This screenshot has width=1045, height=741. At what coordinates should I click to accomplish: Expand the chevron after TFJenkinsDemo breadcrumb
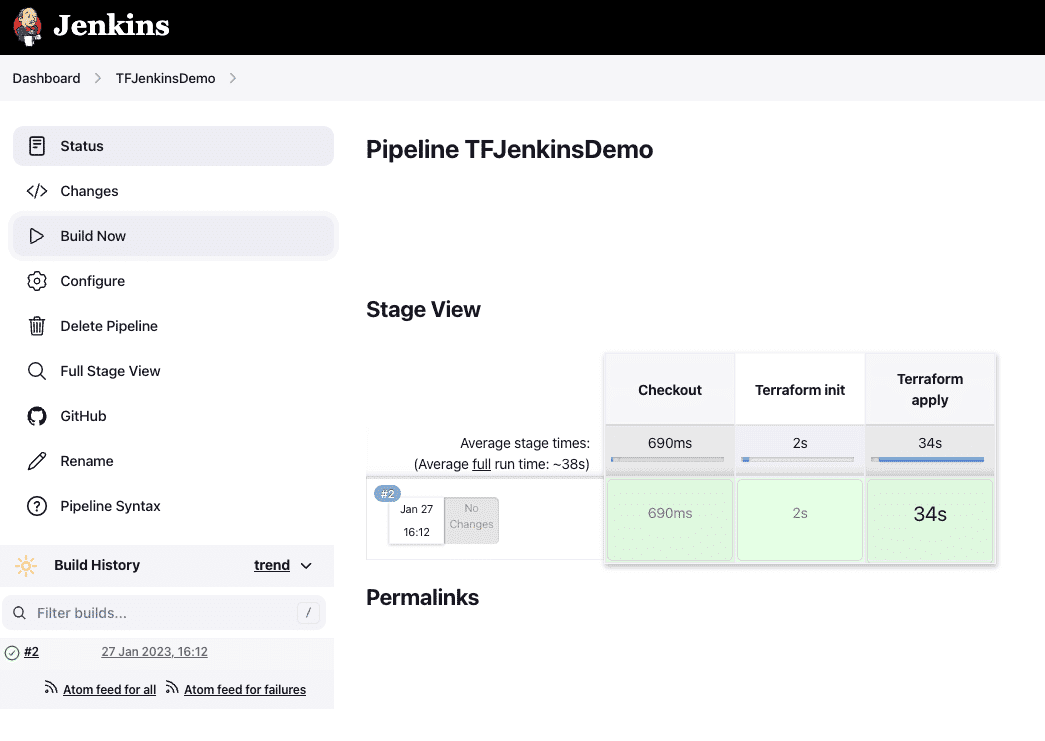(233, 79)
